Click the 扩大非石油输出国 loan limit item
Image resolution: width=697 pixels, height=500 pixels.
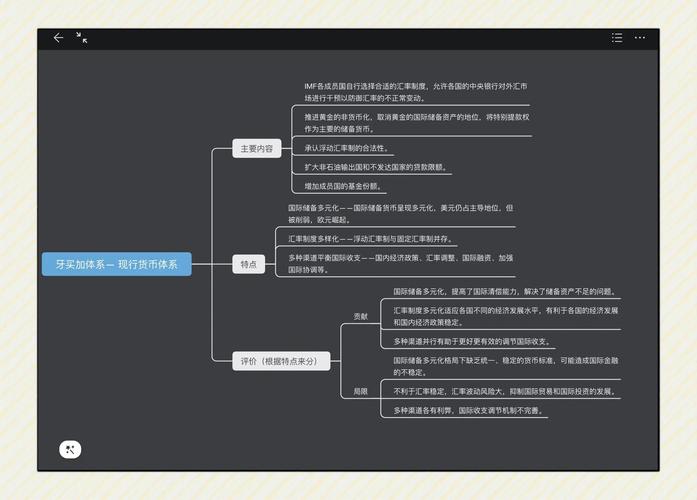[x=375, y=167]
